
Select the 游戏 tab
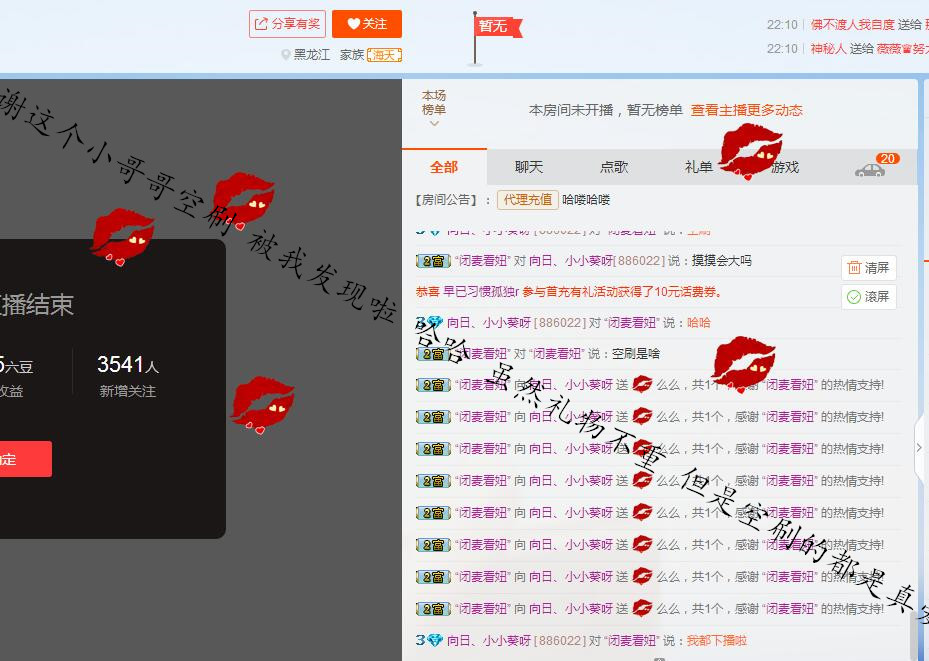784,167
